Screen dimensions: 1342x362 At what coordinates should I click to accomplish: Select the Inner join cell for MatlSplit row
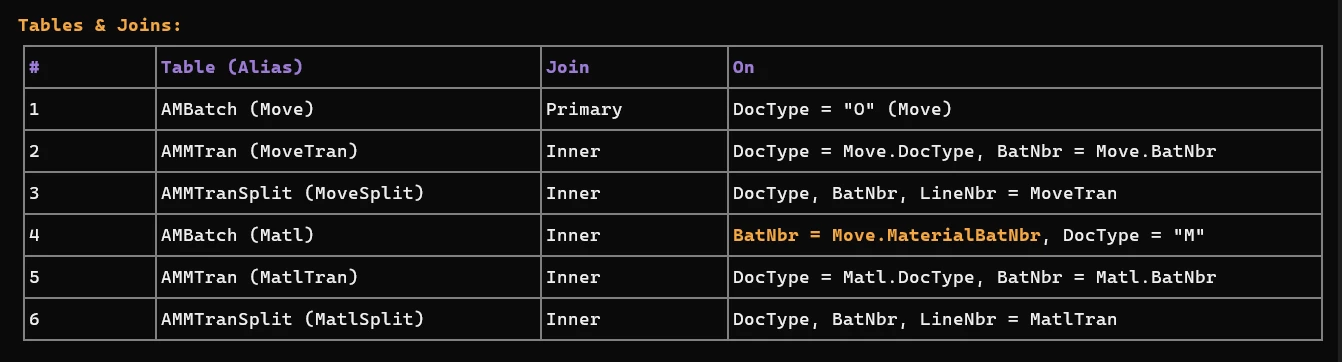634,319
